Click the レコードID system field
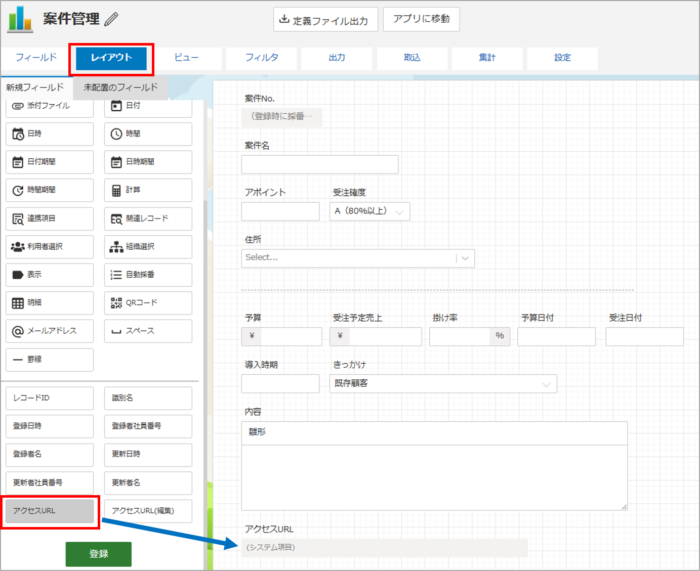Image resolution: width=700 pixels, height=571 pixels. (x=50, y=398)
